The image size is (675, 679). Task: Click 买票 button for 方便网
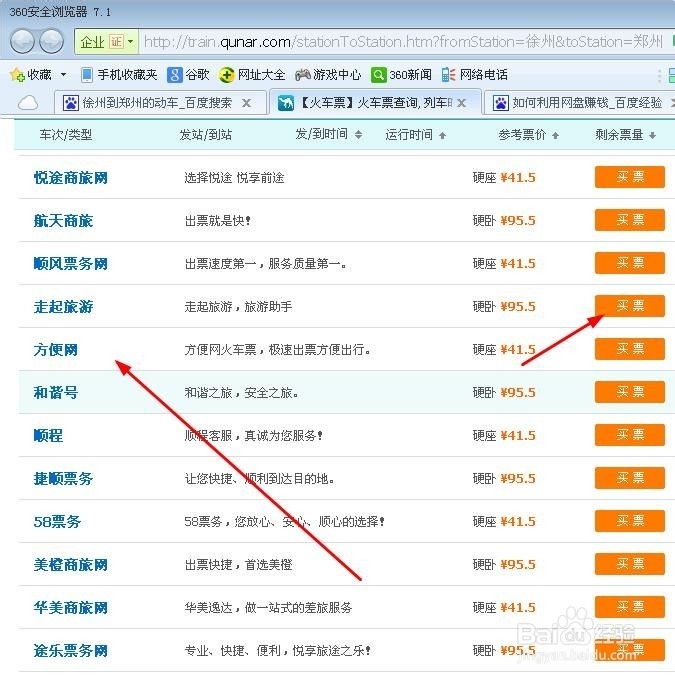coord(630,349)
